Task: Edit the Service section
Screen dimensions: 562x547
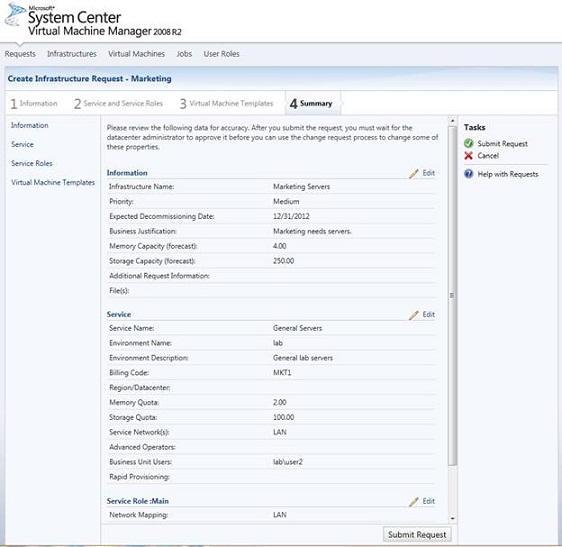Action: (x=429, y=314)
